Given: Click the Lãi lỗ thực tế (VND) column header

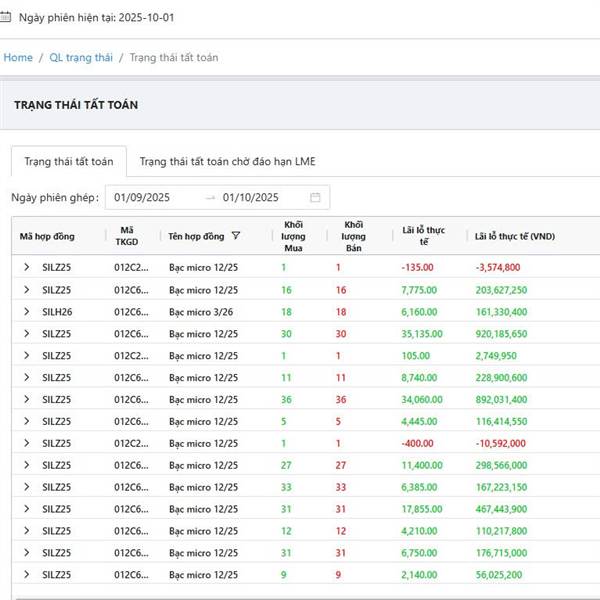Looking at the screenshot, I should 515,237.
